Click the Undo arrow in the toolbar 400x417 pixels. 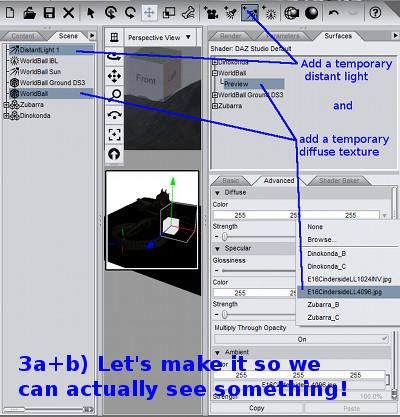click(333, 13)
